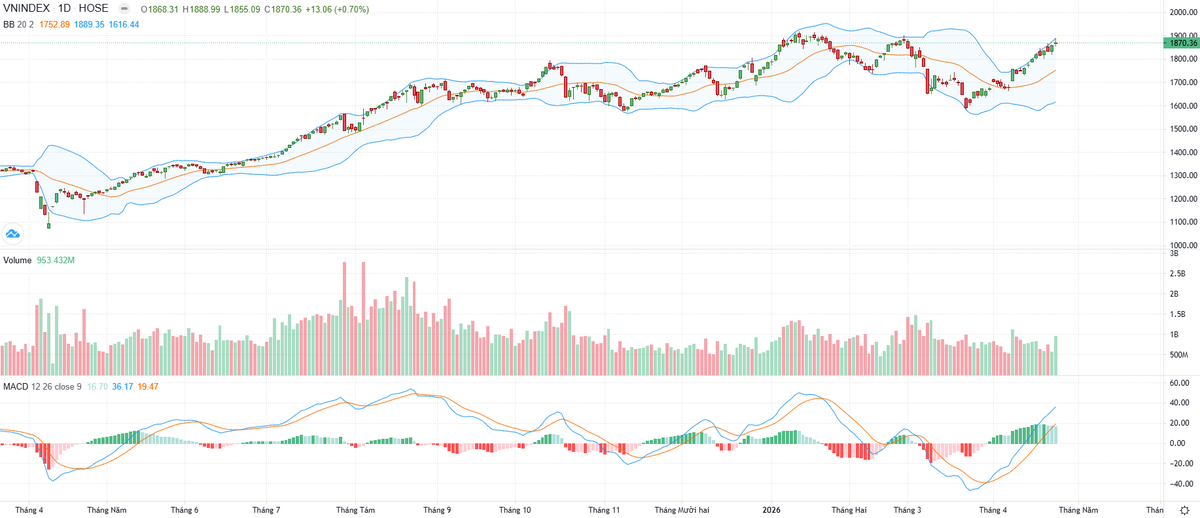Click Tháng Mười hai on the time axis
Screen dimensions: 1200x518
(x=683, y=509)
